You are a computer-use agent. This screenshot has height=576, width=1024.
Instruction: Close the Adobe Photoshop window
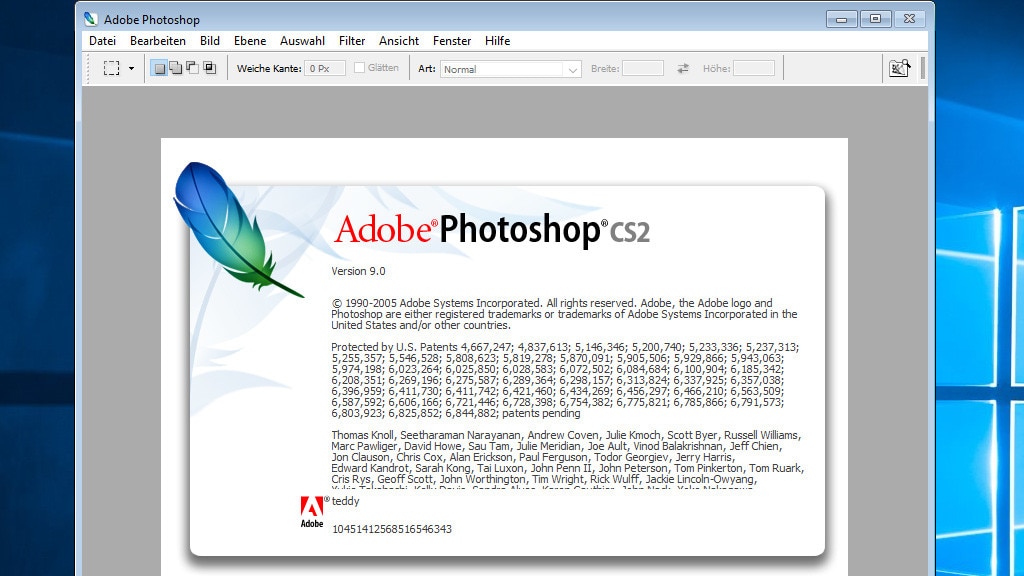[x=909, y=19]
